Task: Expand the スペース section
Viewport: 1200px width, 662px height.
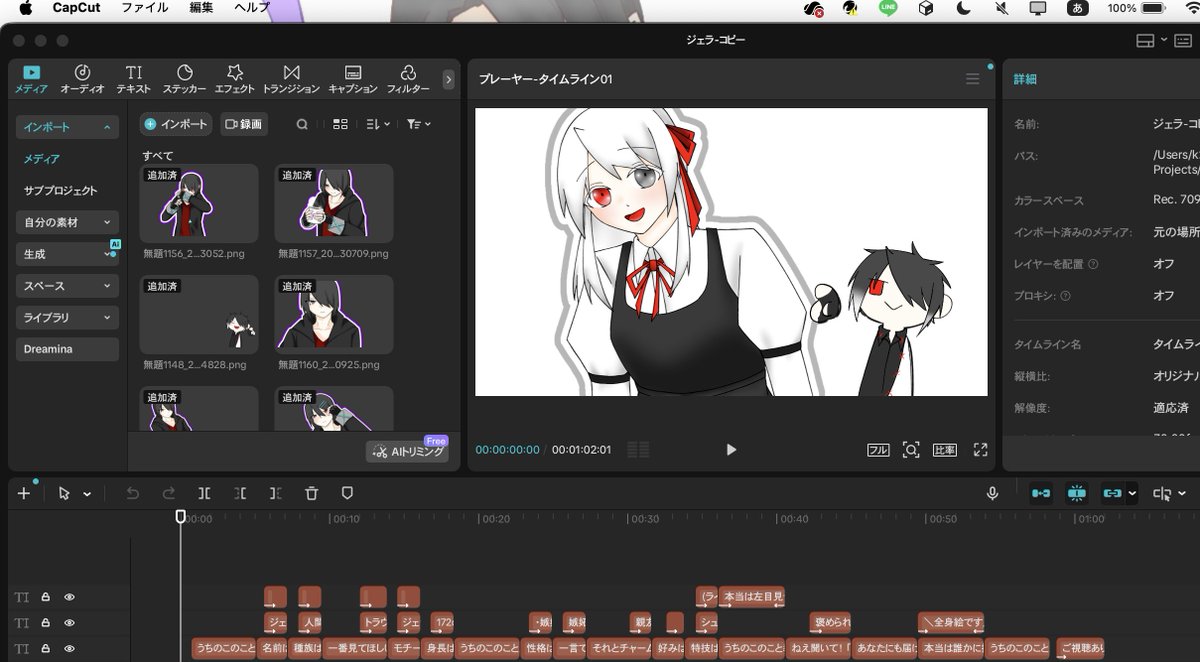Action: 67,286
